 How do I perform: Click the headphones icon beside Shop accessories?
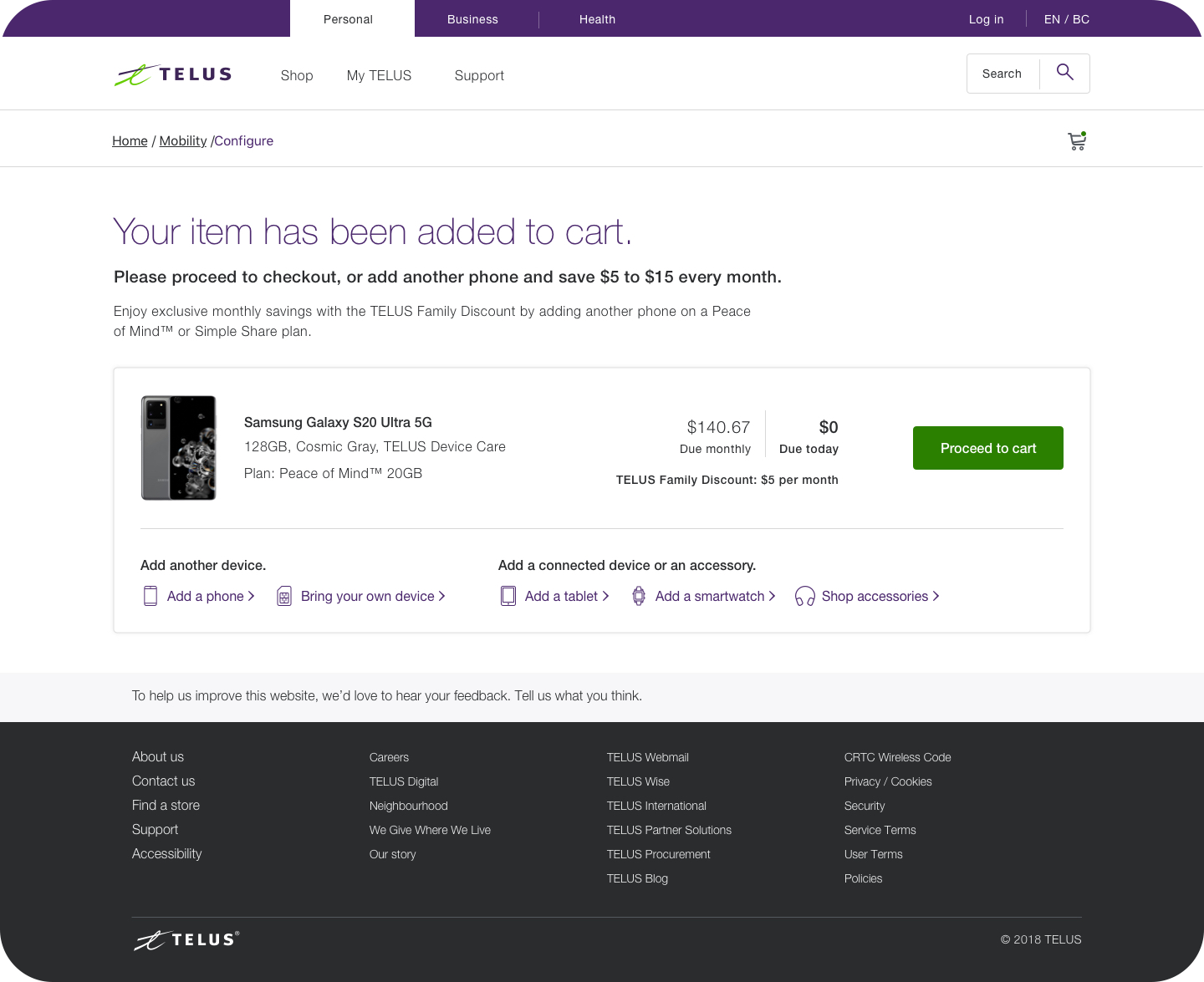tap(805, 596)
